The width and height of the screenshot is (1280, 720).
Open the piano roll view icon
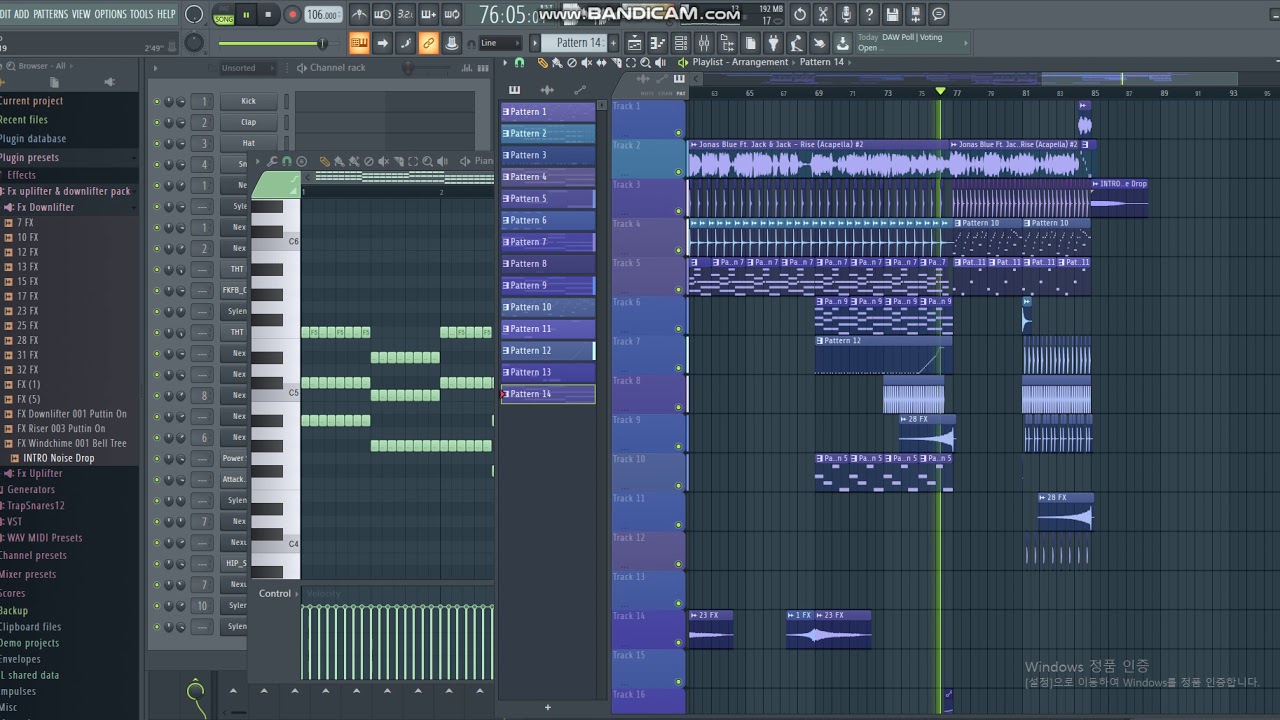click(658, 43)
